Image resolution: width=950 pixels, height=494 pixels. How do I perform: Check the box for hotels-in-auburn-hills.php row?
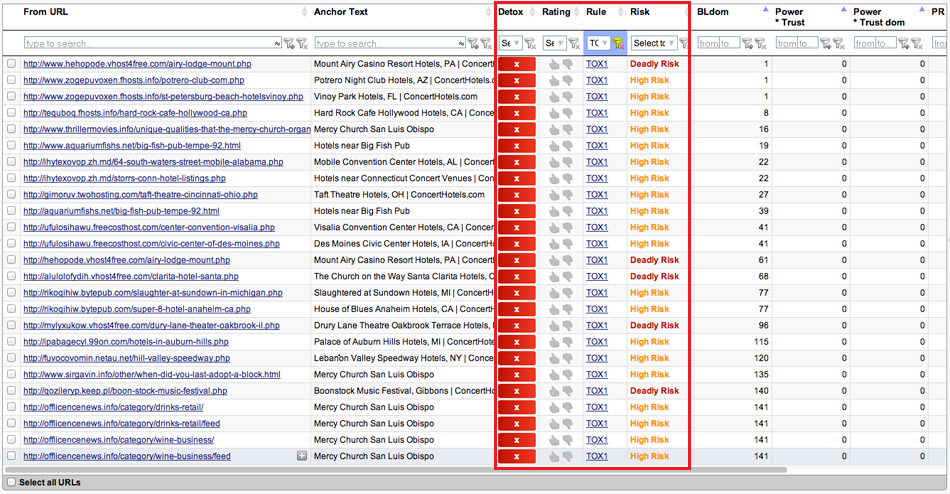[x=12, y=342]
